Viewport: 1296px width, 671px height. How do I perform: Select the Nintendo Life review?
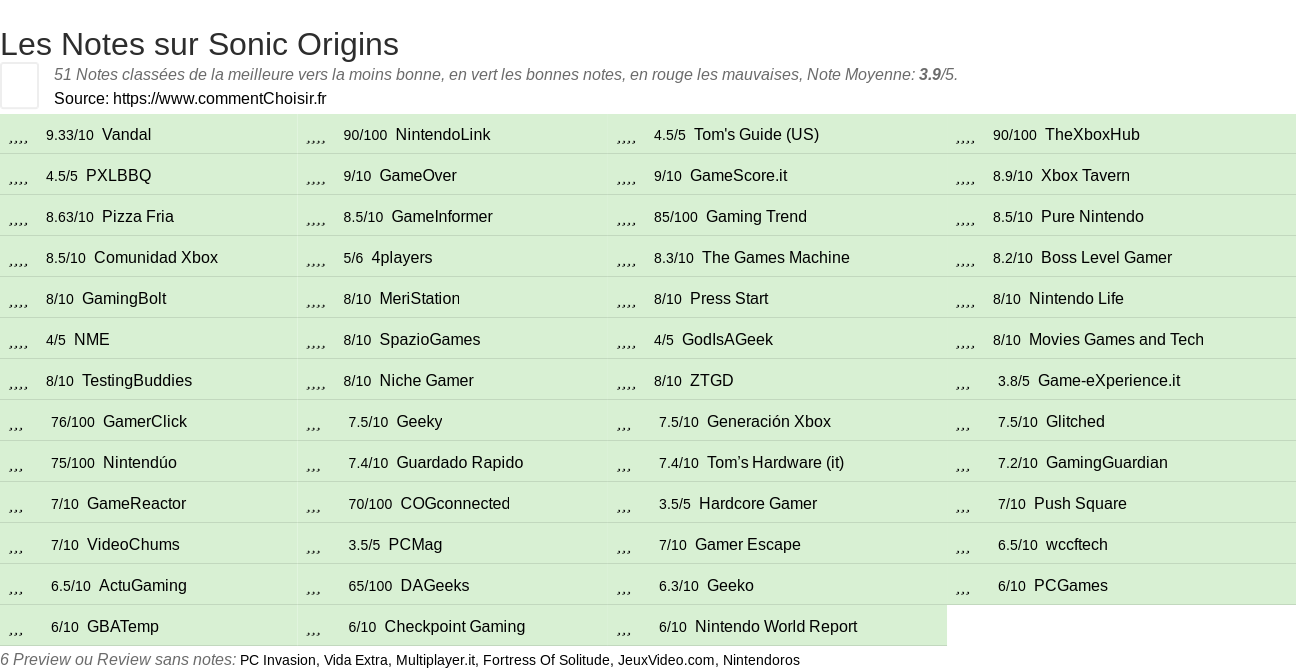(1076, 299)
